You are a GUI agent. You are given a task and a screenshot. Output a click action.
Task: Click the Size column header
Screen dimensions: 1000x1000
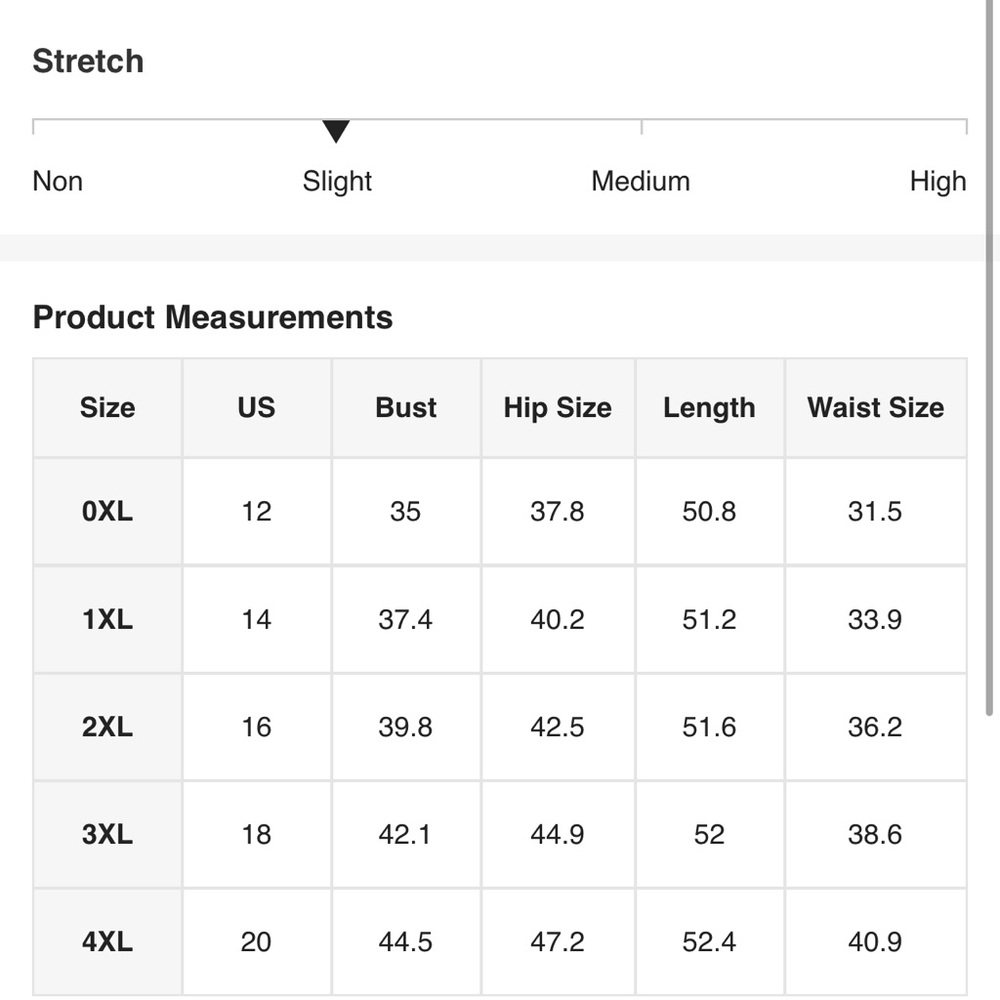107,408
